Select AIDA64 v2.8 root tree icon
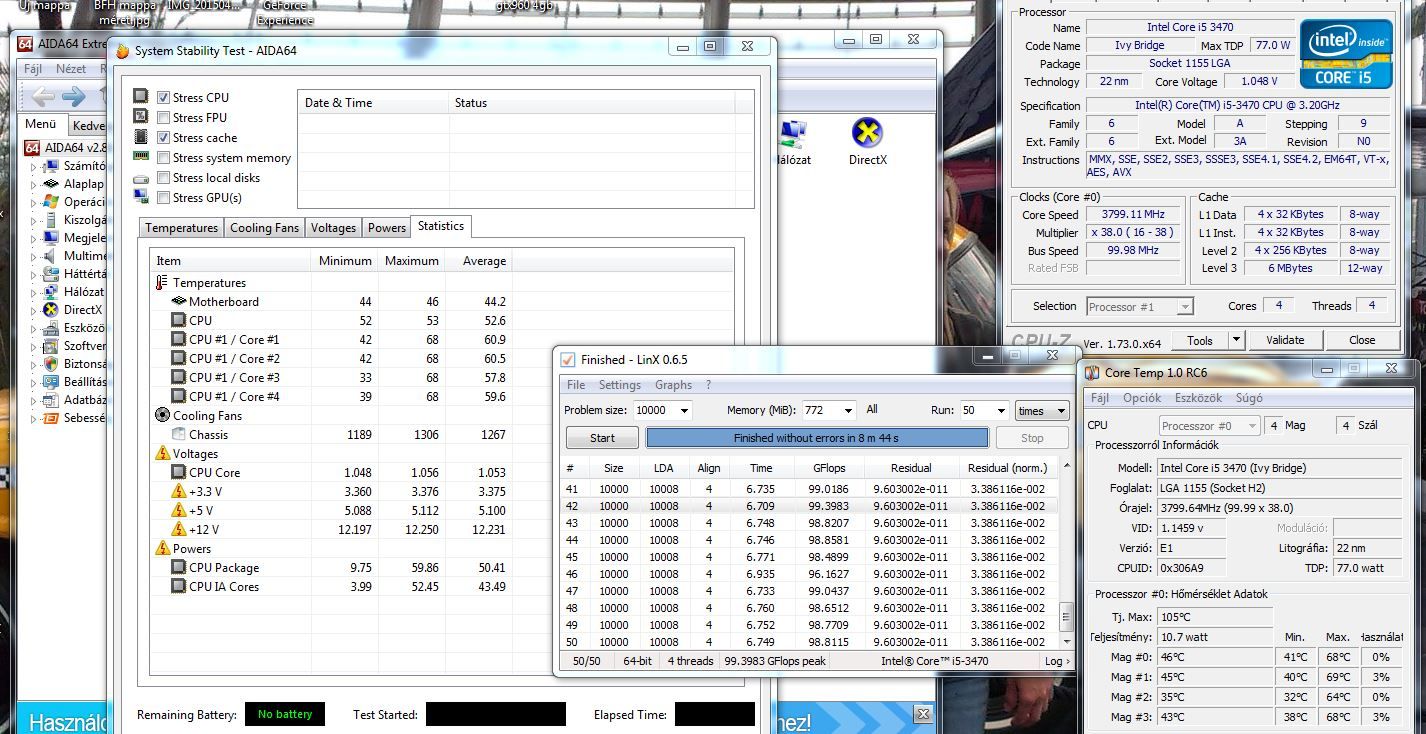 [33, 148]
